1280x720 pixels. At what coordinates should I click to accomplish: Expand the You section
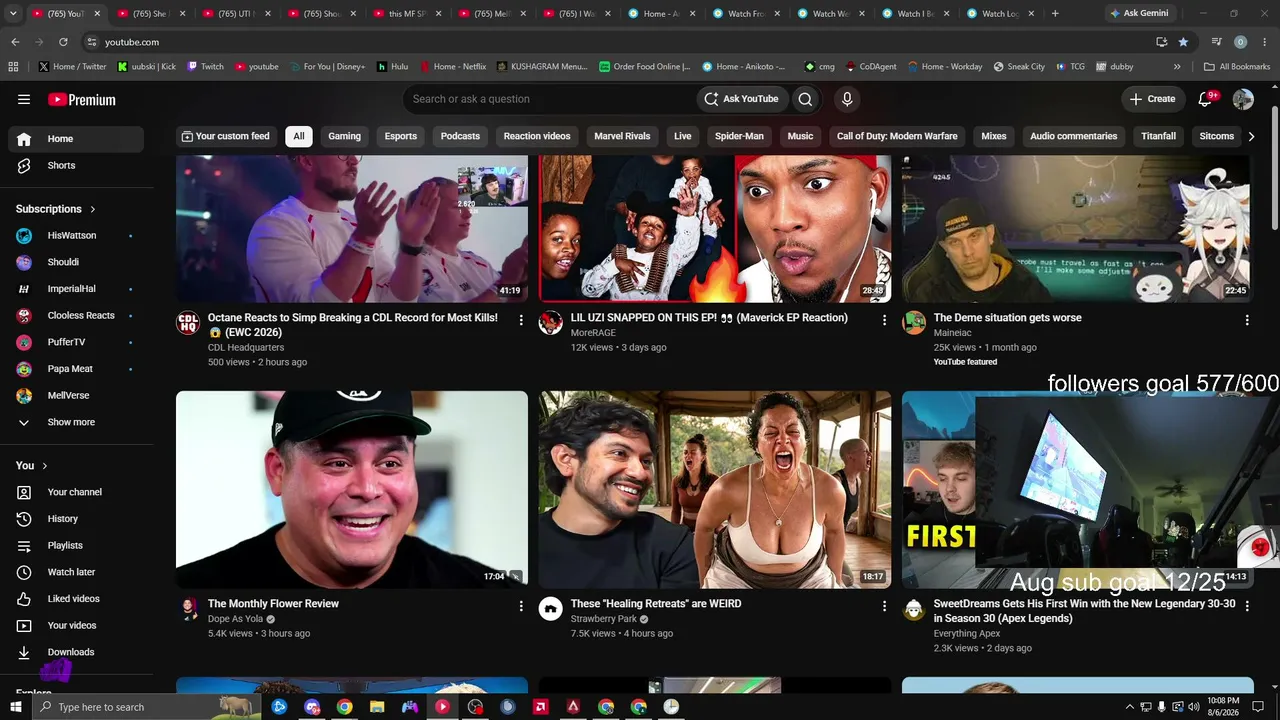coord(32,466)
